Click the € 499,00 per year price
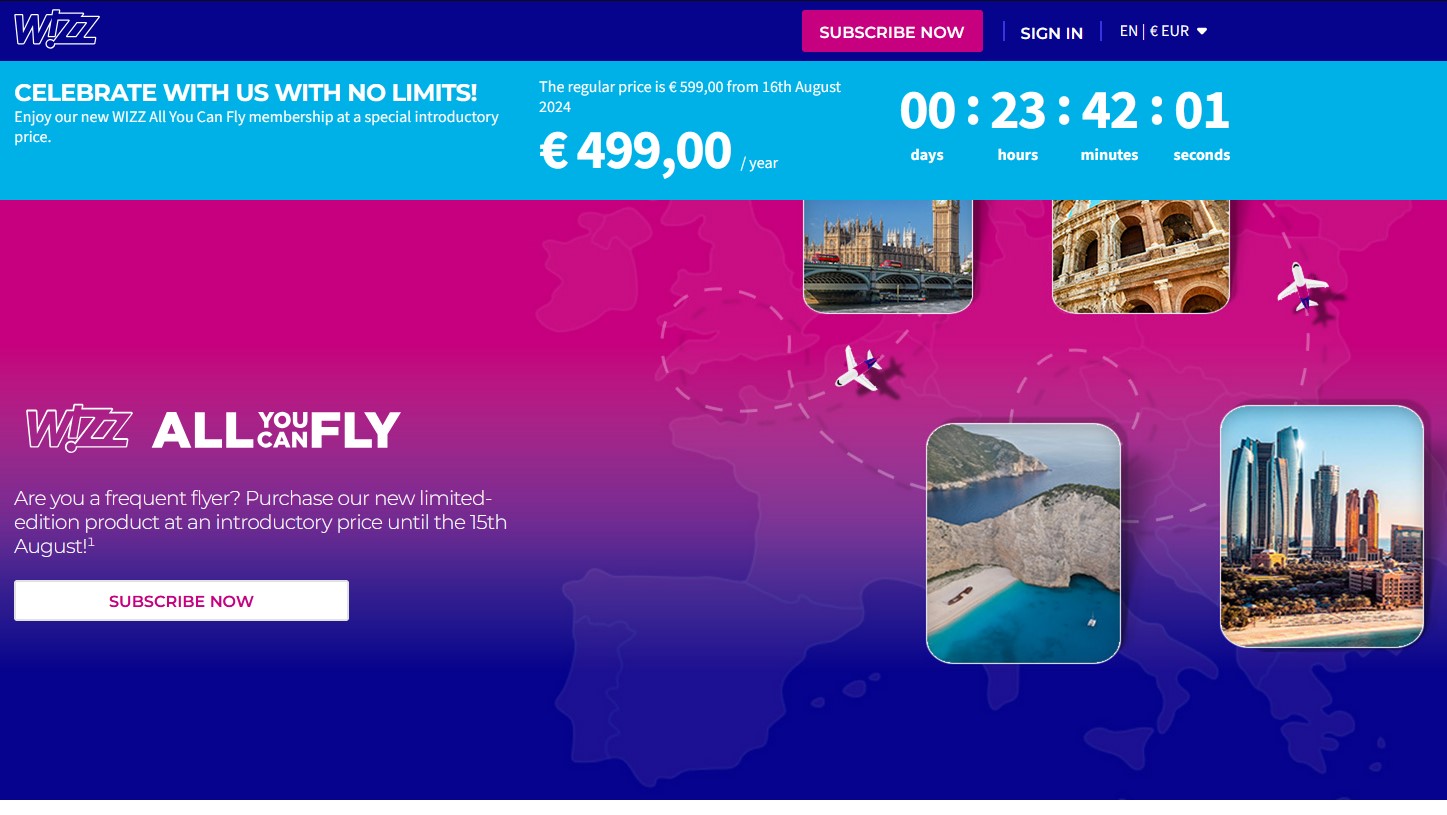 tap(659, 151)
